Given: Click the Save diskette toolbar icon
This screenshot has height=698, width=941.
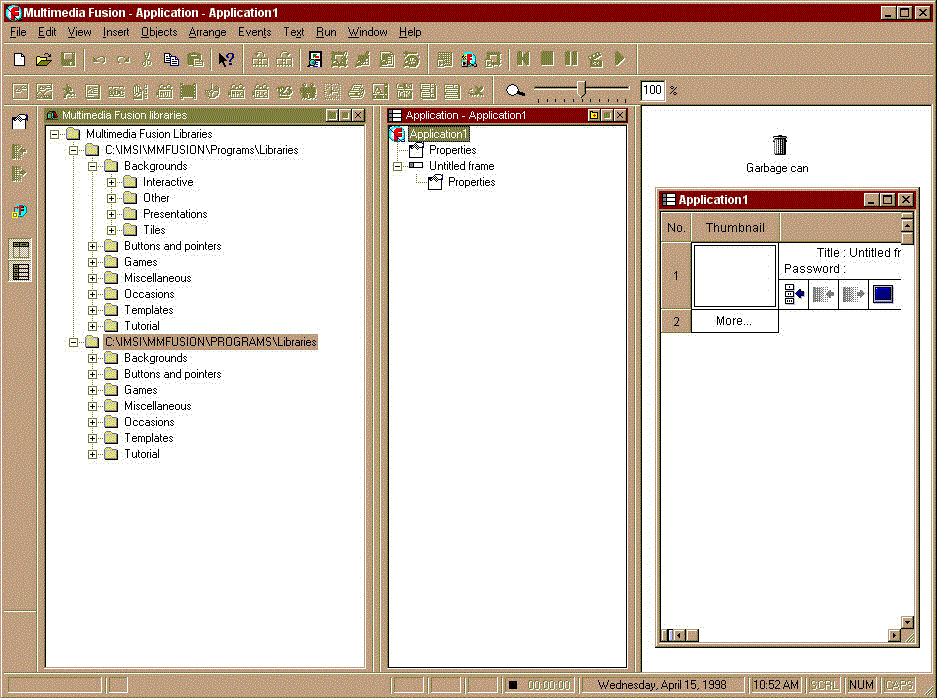Looking at the screenshot, I should [x=68, y=59].
